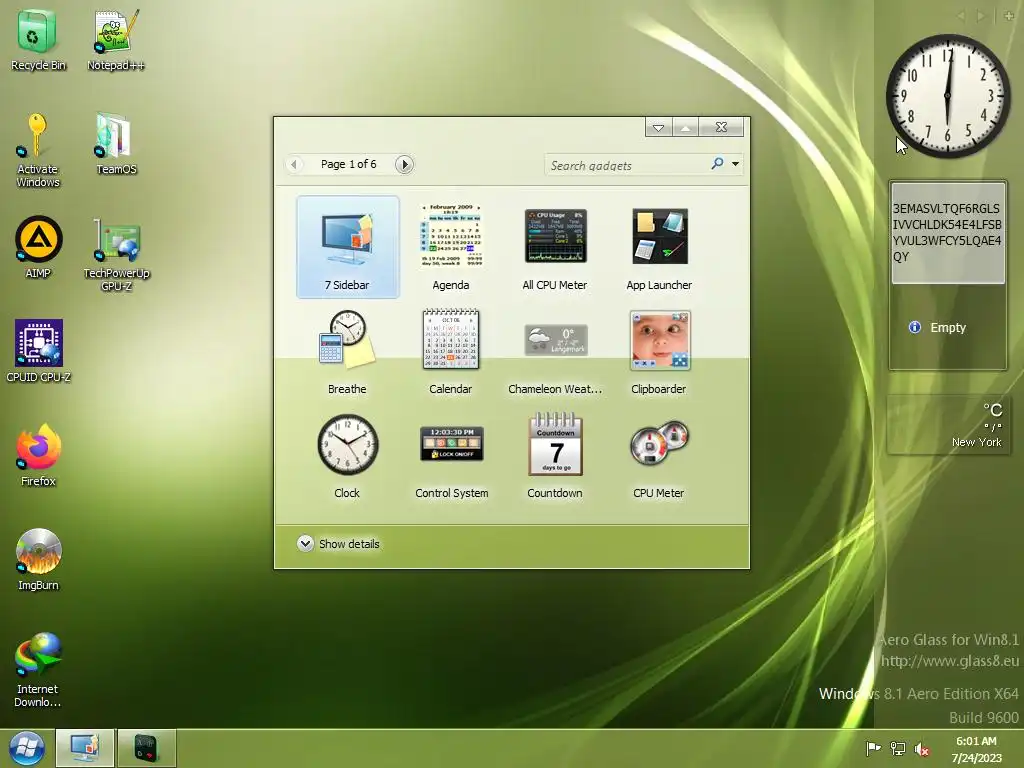1024x768 pixels.
Task: Select the Clock gadget in gallery
Action: pos(347,455)
